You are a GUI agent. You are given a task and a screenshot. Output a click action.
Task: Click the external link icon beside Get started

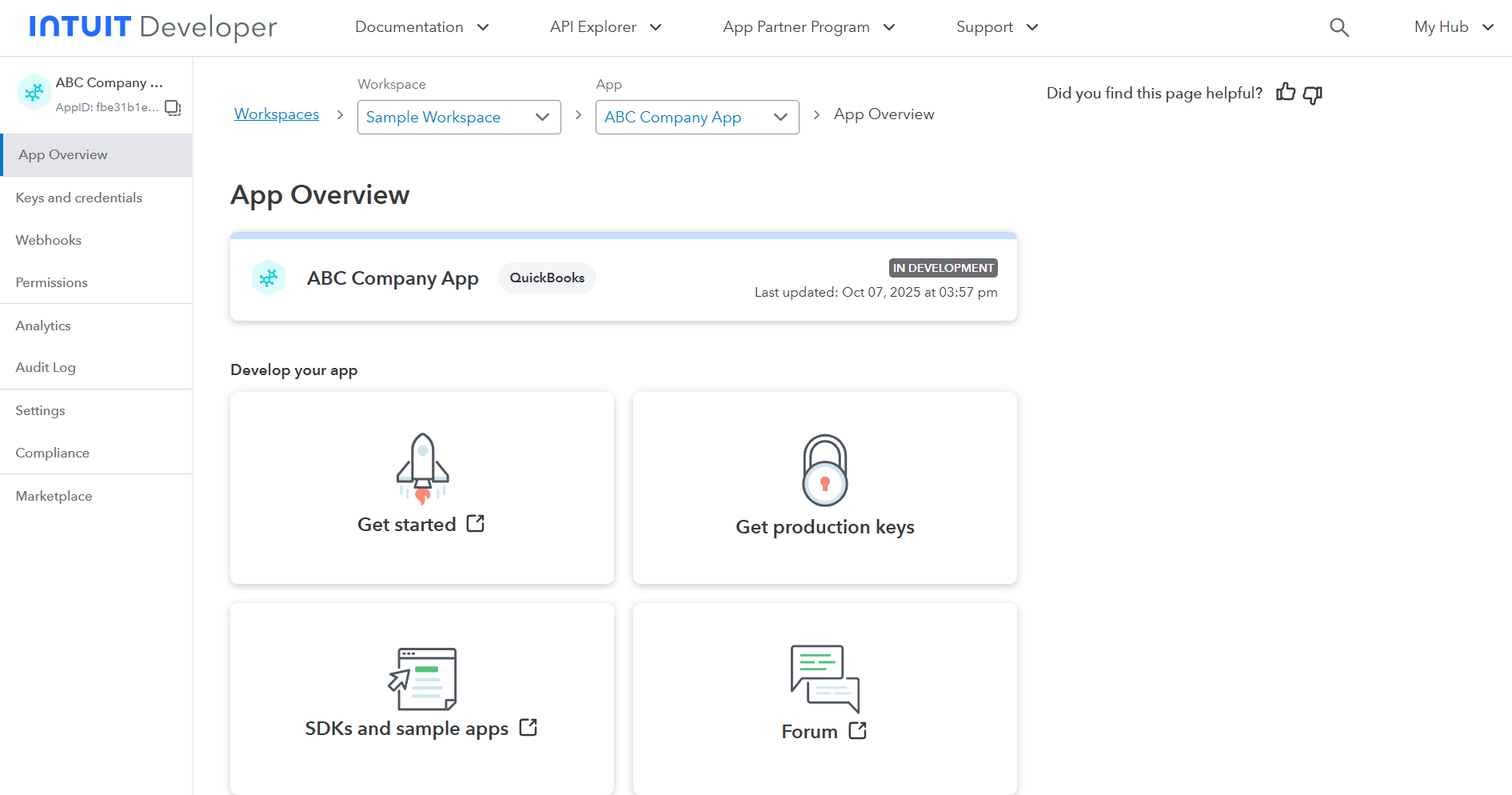click(x=476, y=524)
